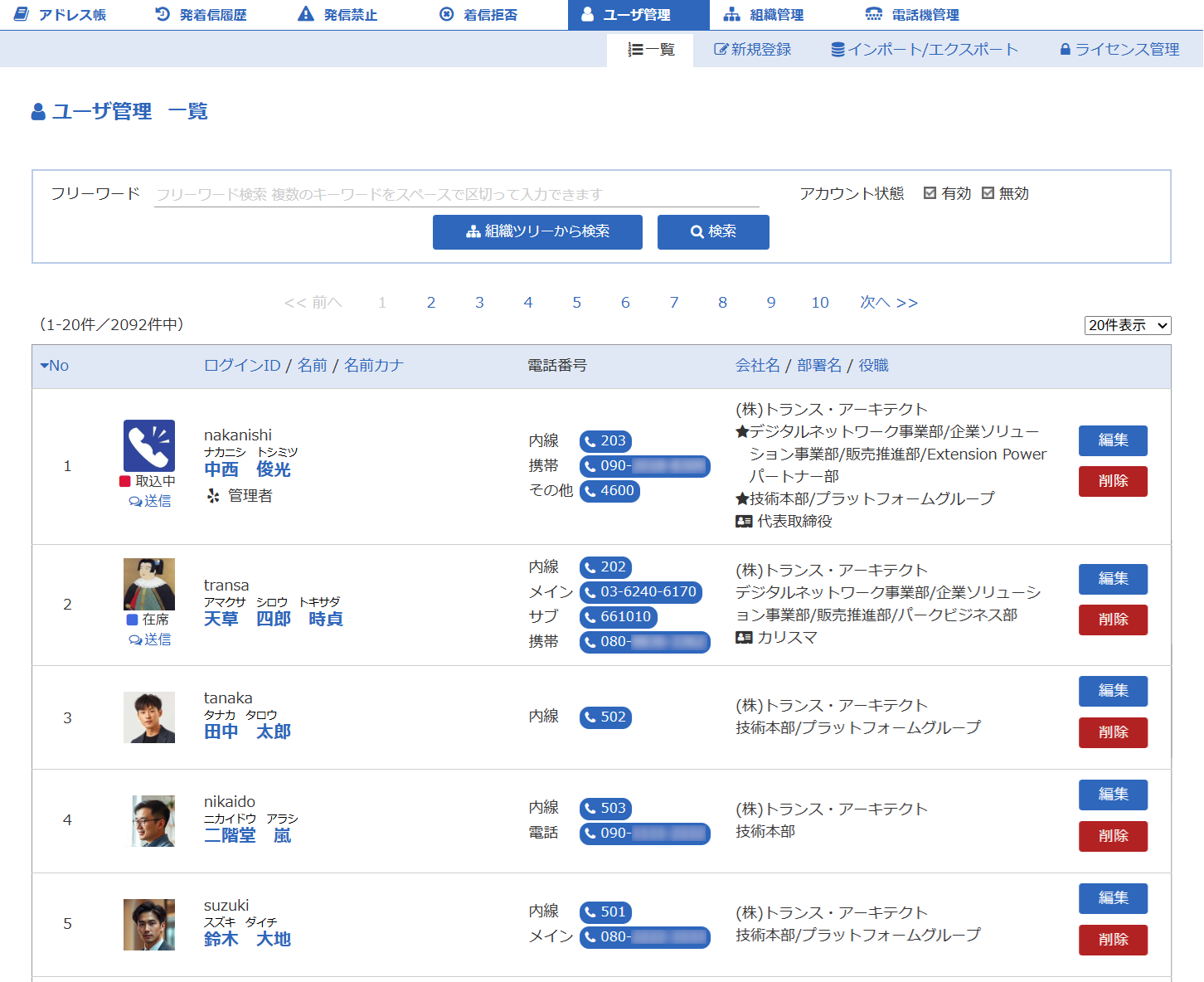Viewport: 1204px width, 982px height.
Task: Click the organization management icon
Action: [731, 14]
